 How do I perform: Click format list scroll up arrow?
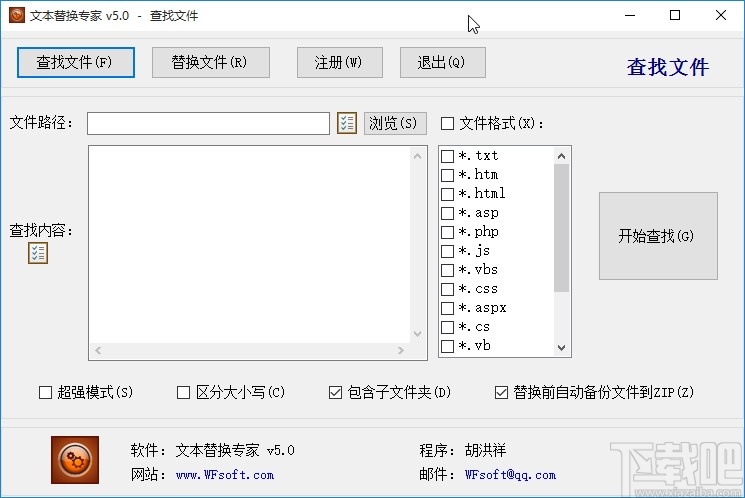pos(561,156)
